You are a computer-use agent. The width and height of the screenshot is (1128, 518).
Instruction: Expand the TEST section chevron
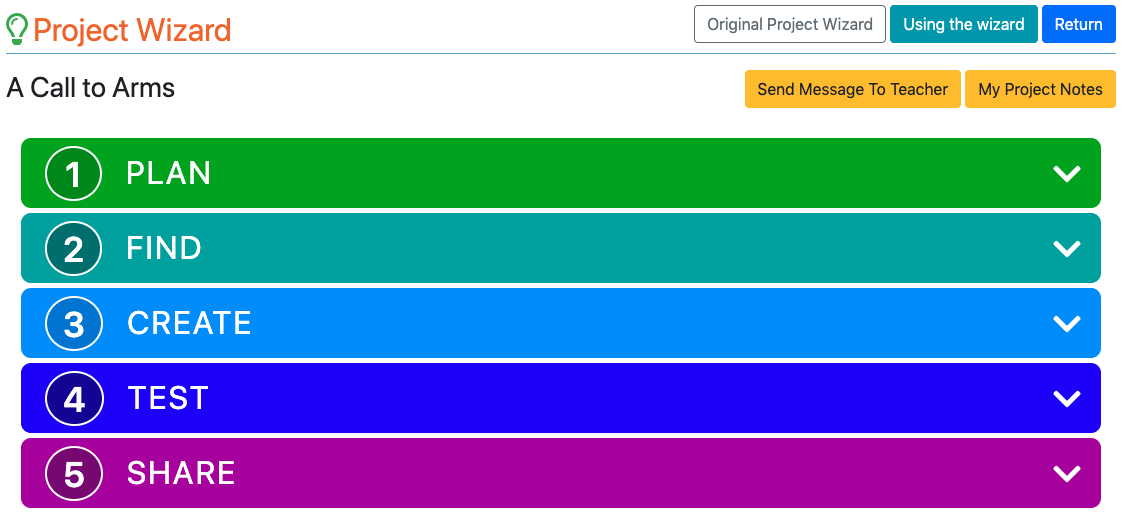1067,399
